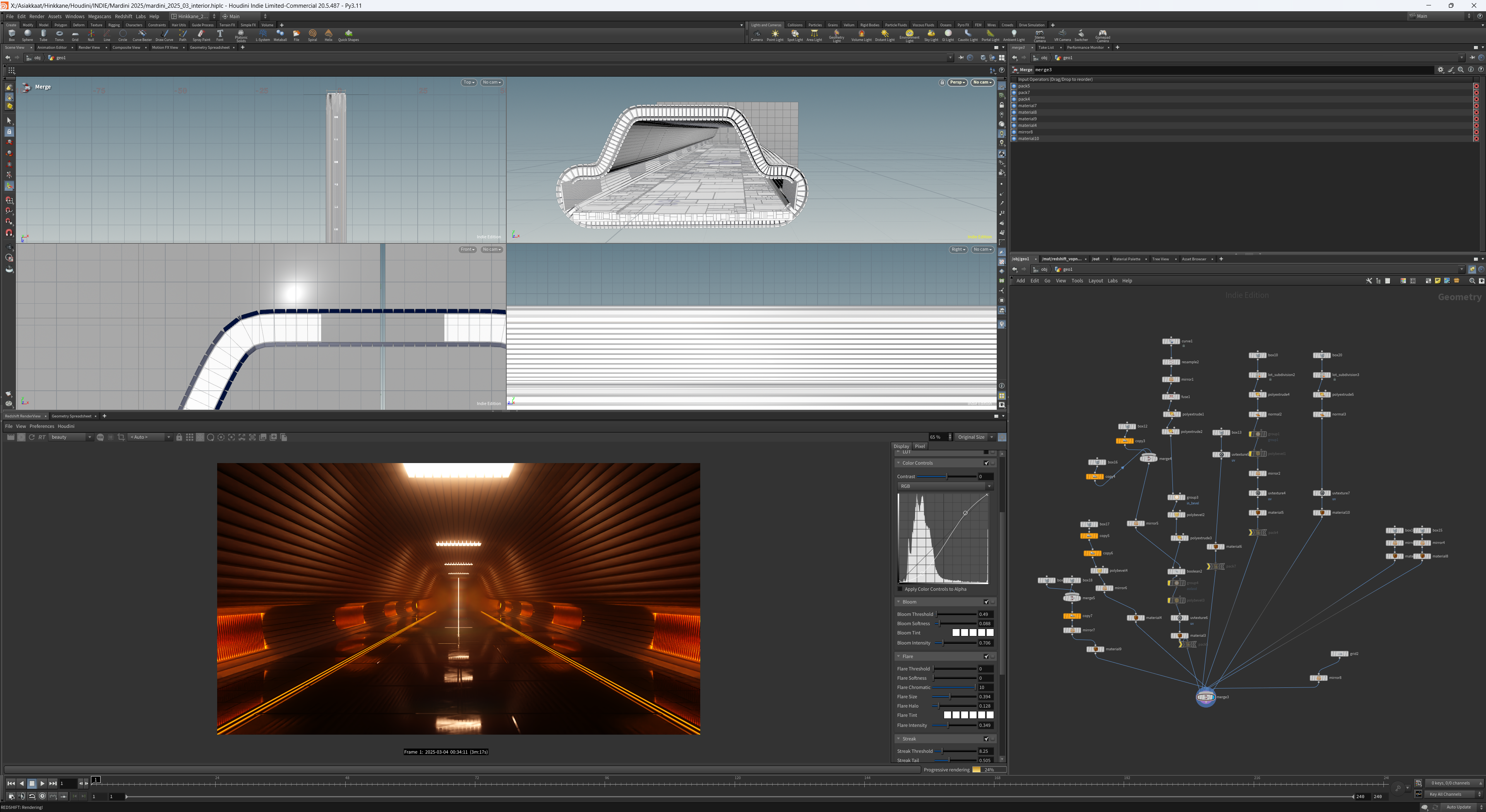Select the Box shelf tool
The width and height of the screenshot is (1486, 812).
click(x=12, y=35)
